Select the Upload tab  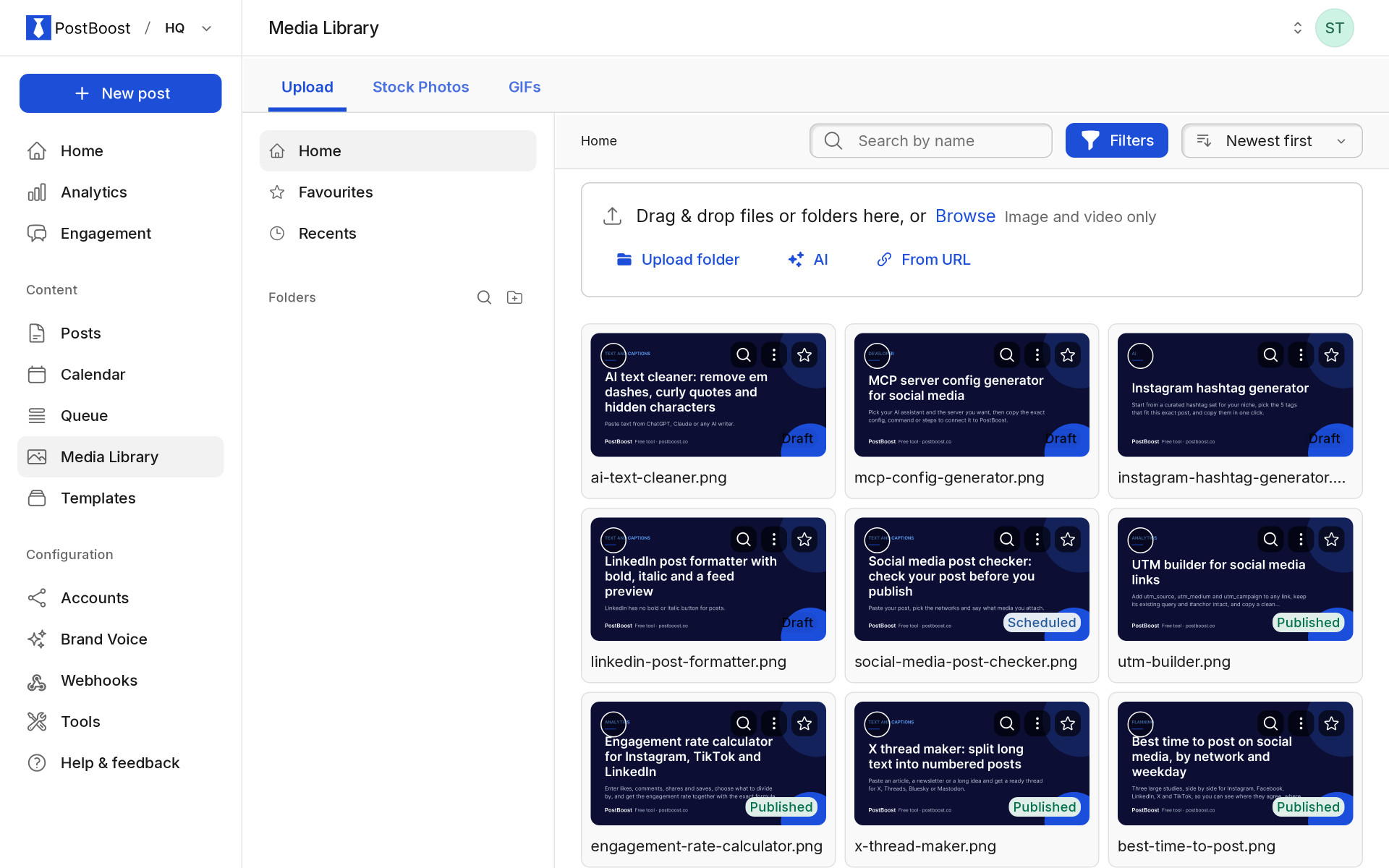click(307, 87)
